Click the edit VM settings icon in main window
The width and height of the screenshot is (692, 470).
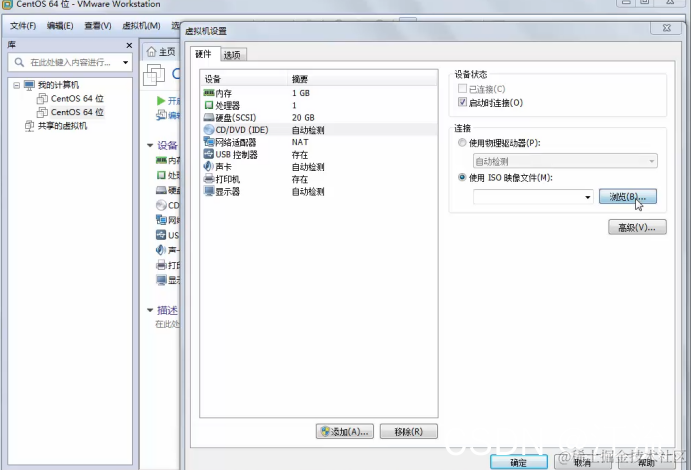click(161, 115)
